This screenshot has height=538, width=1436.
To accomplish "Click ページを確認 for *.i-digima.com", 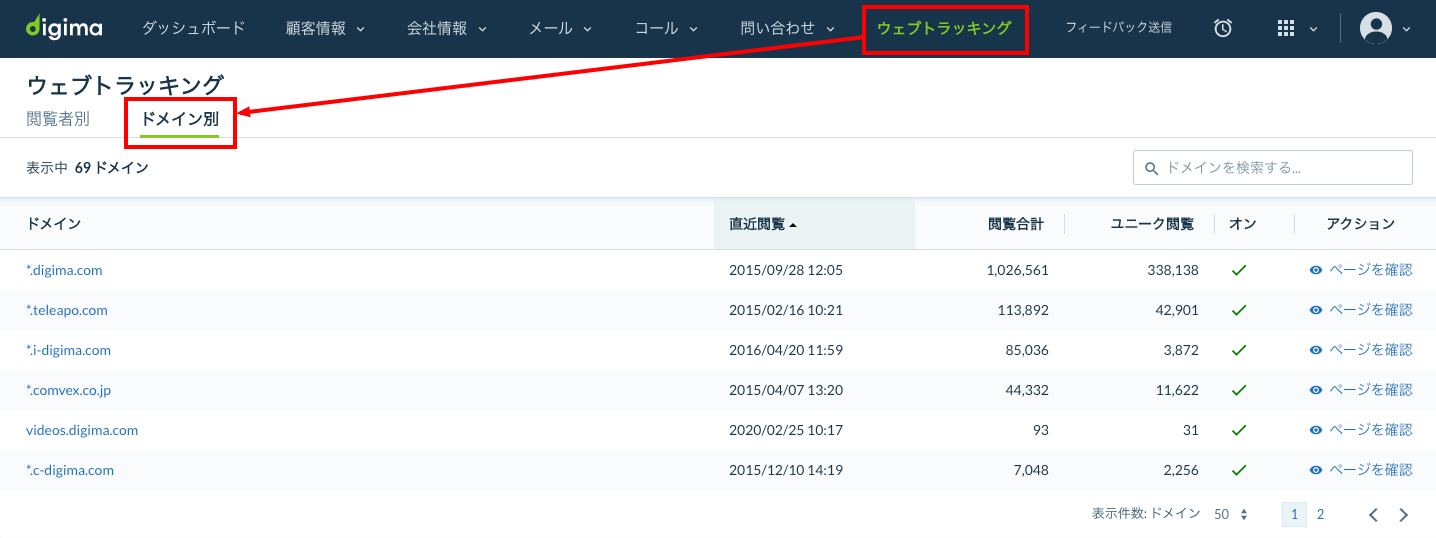I will point(1370,350).
